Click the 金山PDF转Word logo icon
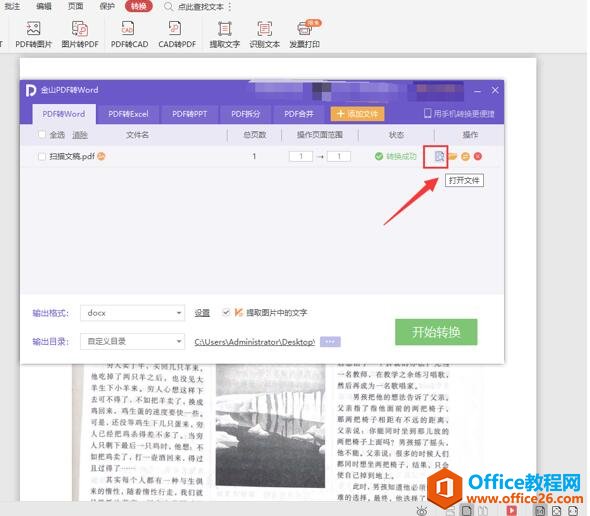 (x=31, y=90)
